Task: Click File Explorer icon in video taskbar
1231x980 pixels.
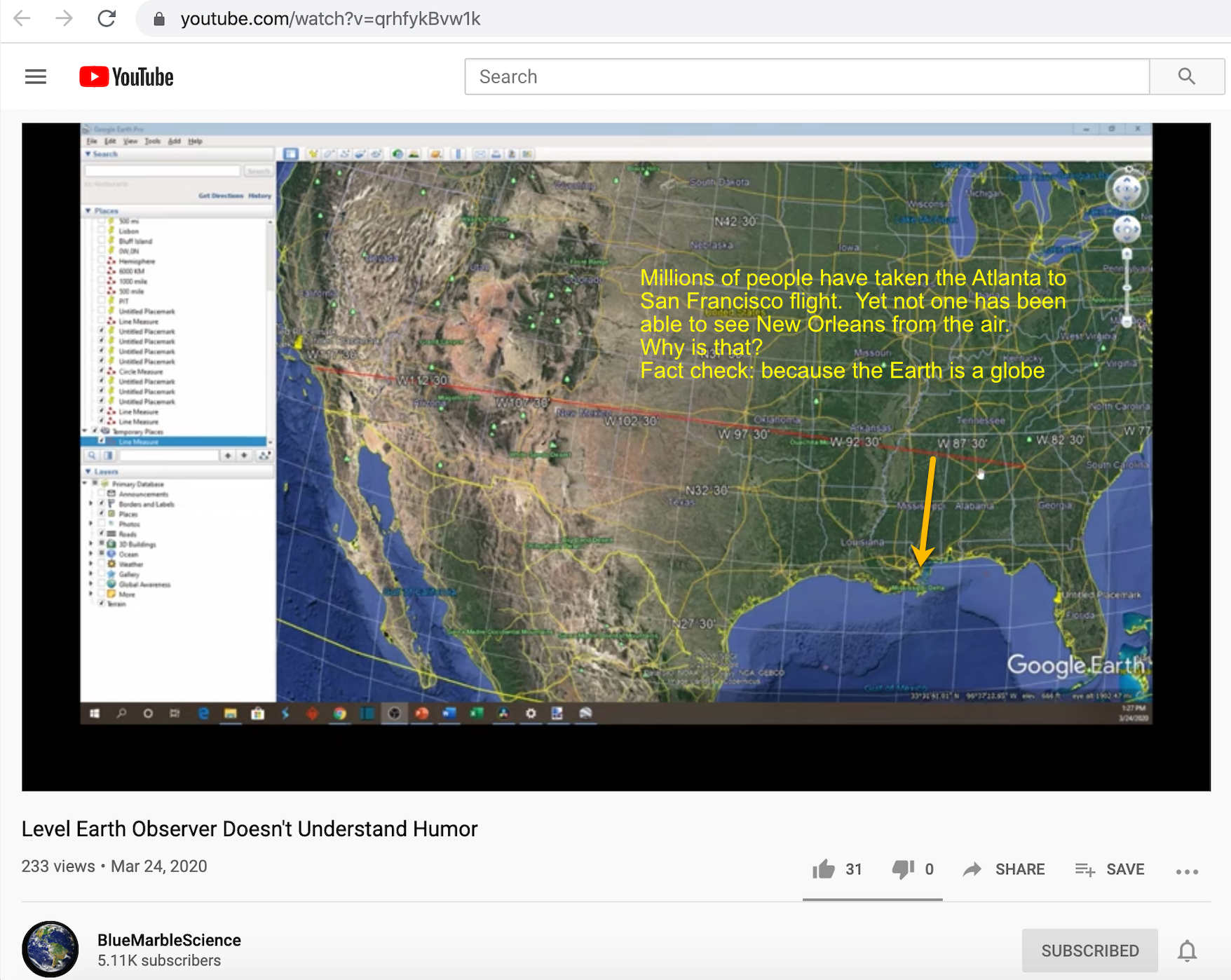Action: tap(230, 714)
